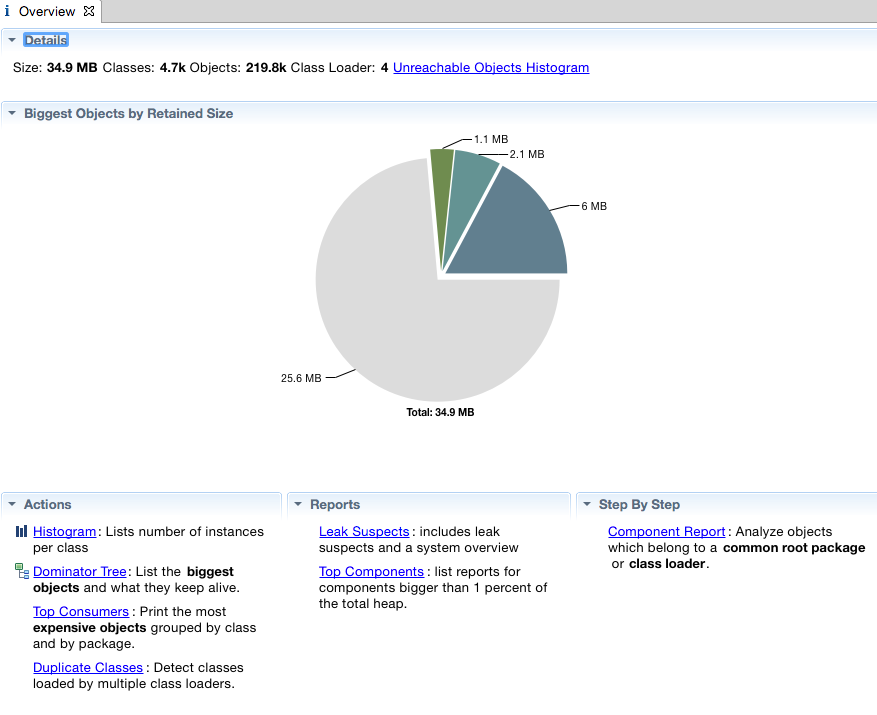This screenshot has width=877, height=715.
Task: Open the Dominator Tree link
Action: pyautogui.click(x=79, y=572)
